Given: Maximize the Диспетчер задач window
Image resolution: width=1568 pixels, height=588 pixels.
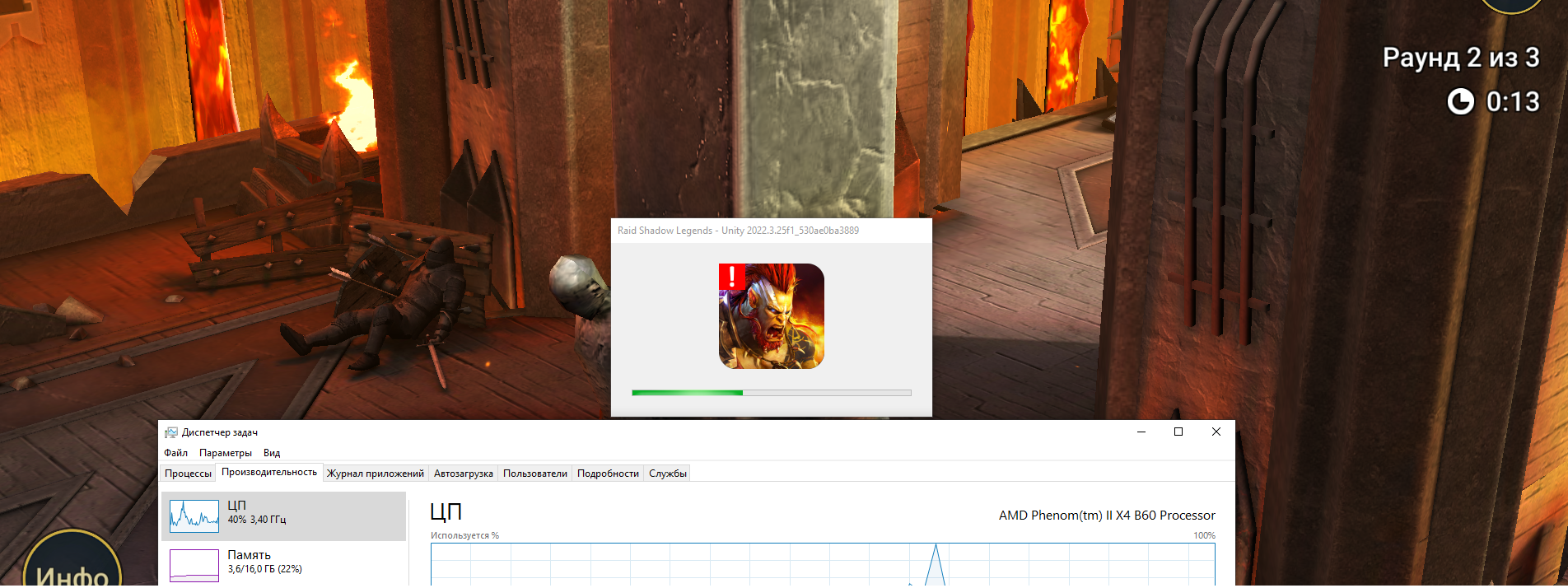Looking at the screenshot, I should click(1178, 432).
